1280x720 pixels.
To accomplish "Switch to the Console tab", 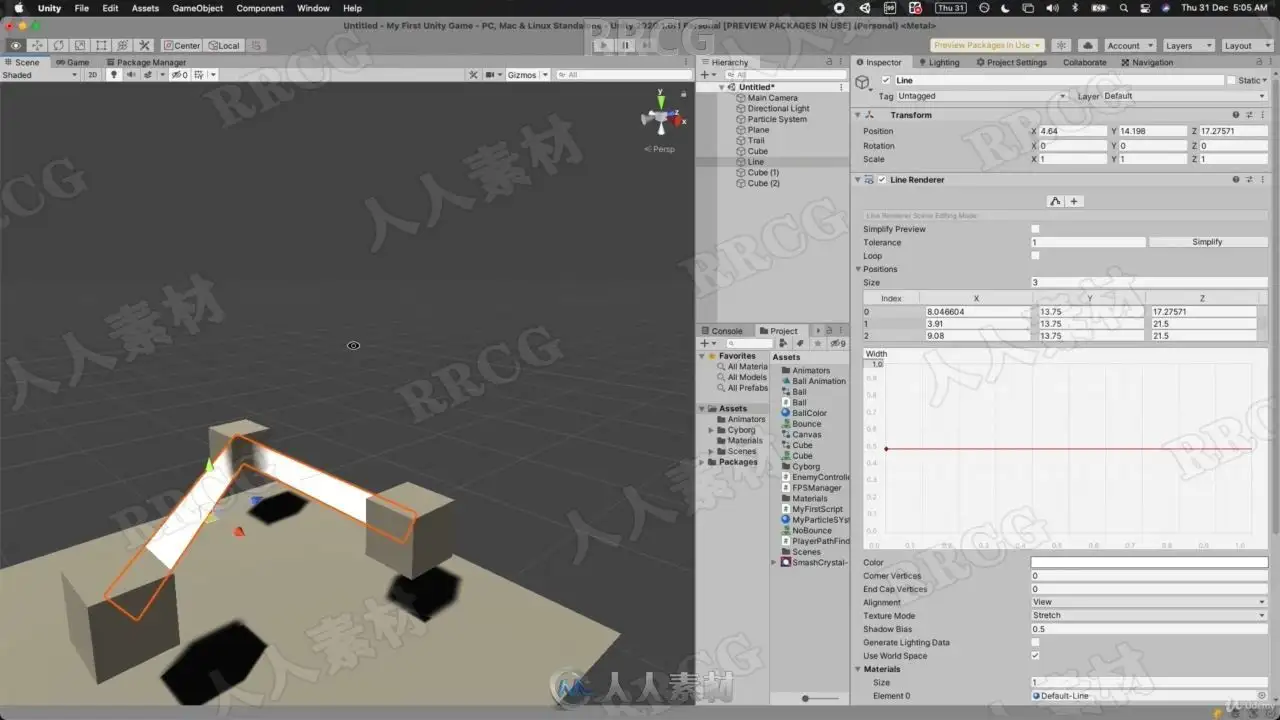I will coord(721,331).
